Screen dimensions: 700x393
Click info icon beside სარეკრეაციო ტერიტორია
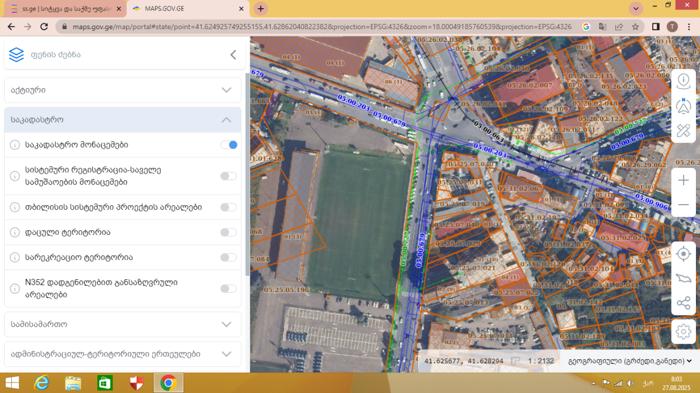15,257
